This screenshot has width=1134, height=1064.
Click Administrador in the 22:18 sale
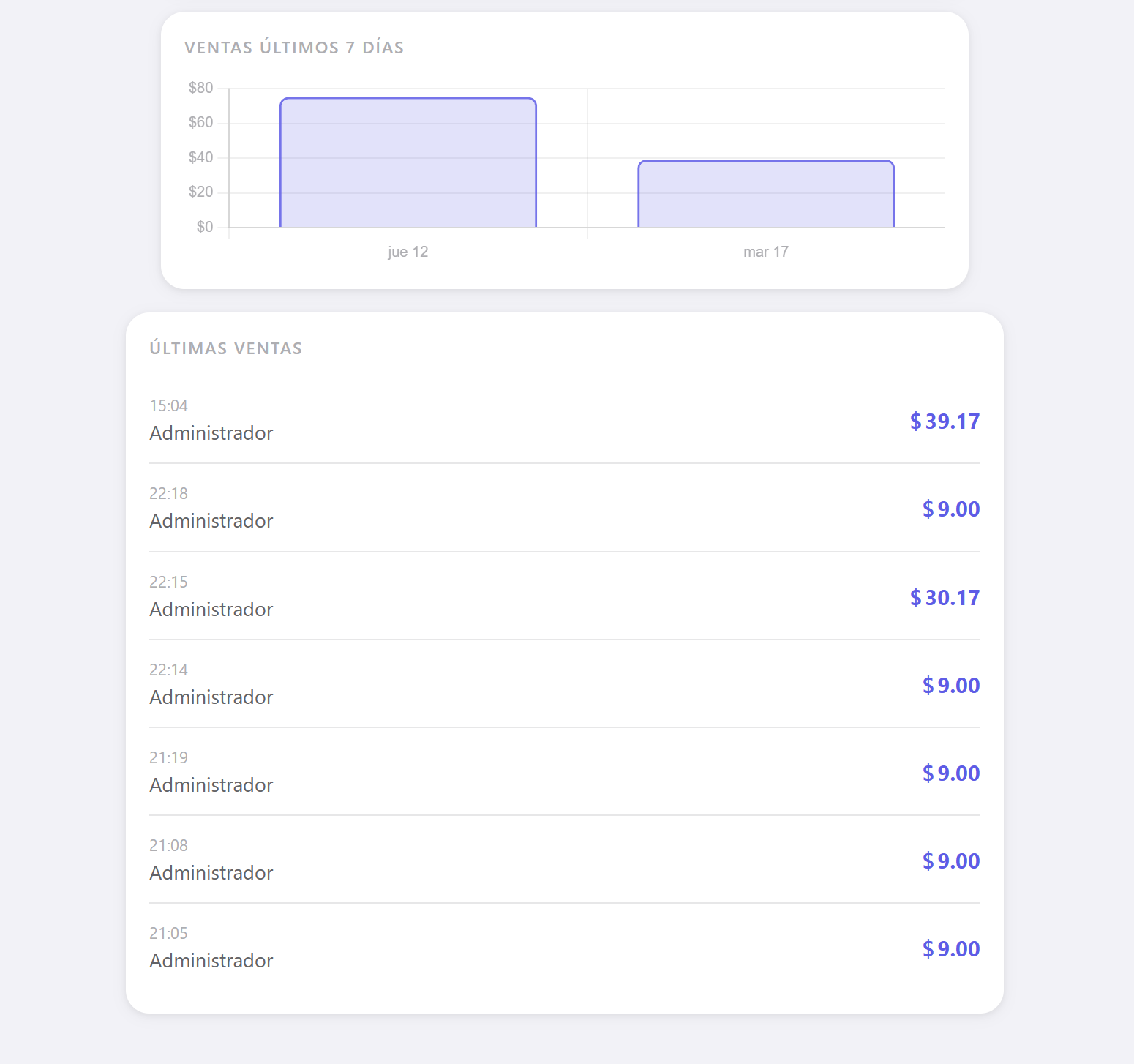pos(211,521)
